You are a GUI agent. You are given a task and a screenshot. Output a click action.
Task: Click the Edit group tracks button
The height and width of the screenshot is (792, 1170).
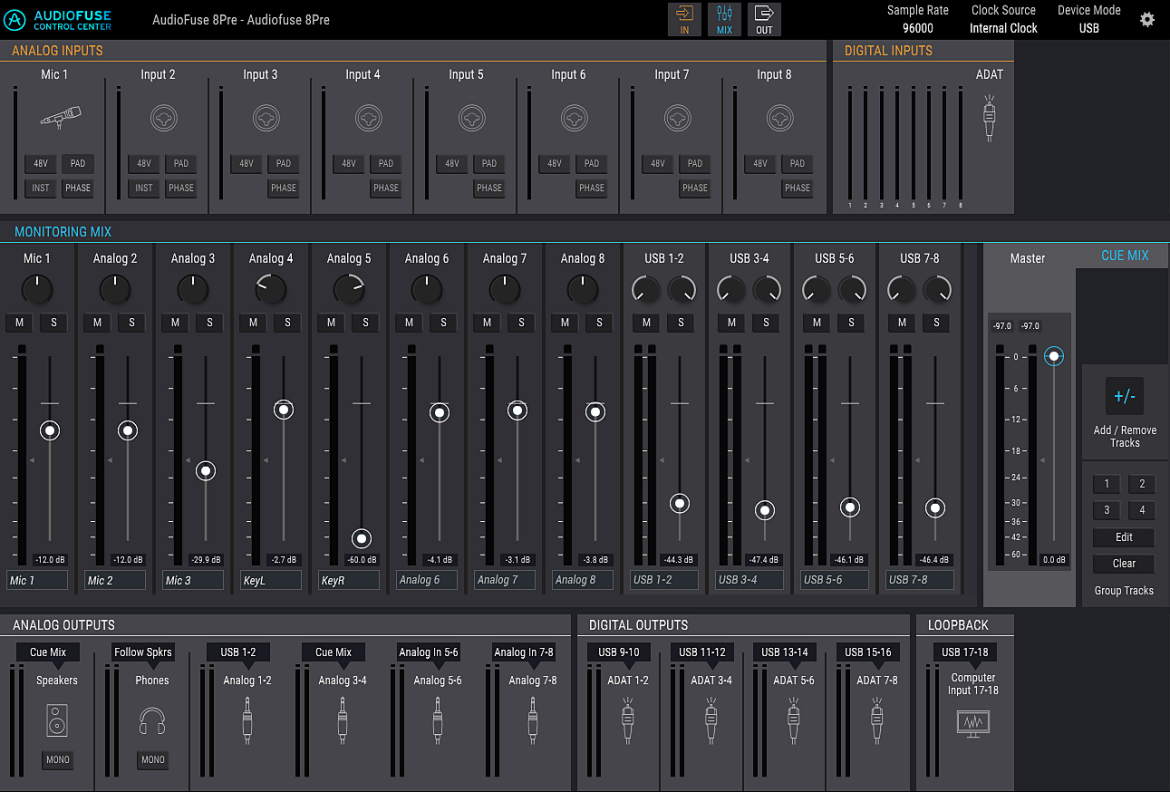1124,537
